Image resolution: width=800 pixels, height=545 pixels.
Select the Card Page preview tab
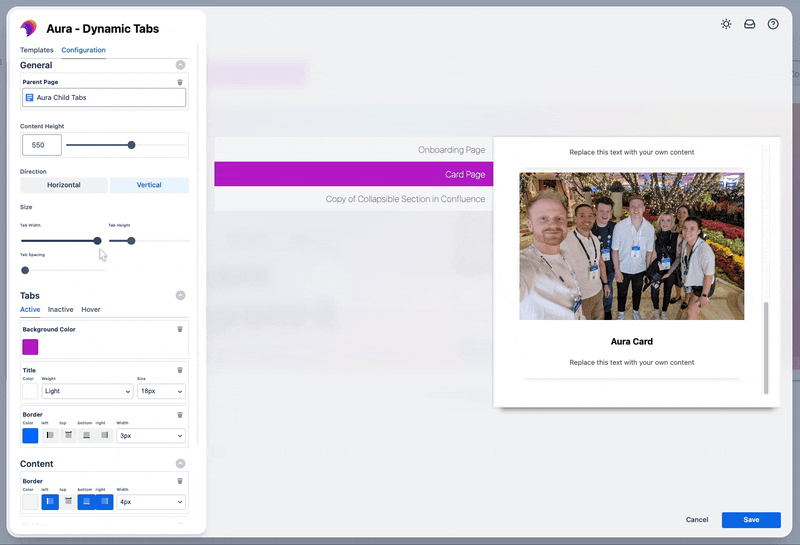(x=354, y=174)
